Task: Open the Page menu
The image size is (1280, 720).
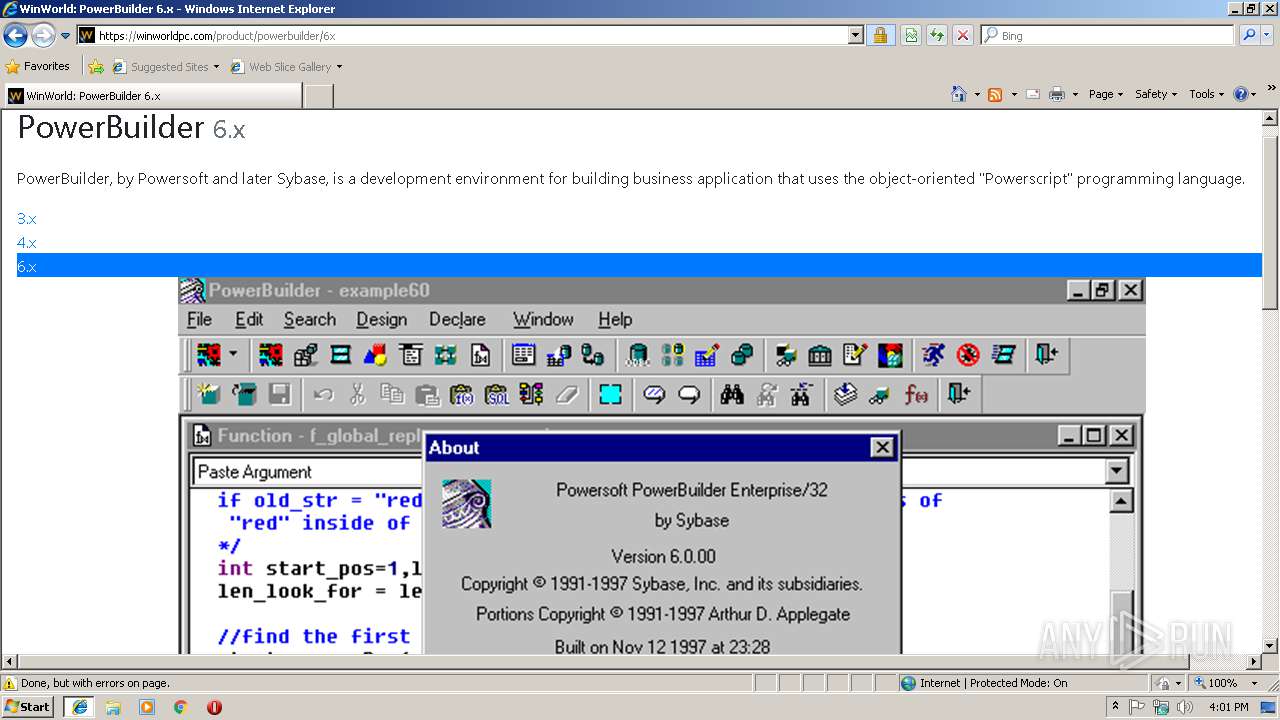Action: (1105, 94)
